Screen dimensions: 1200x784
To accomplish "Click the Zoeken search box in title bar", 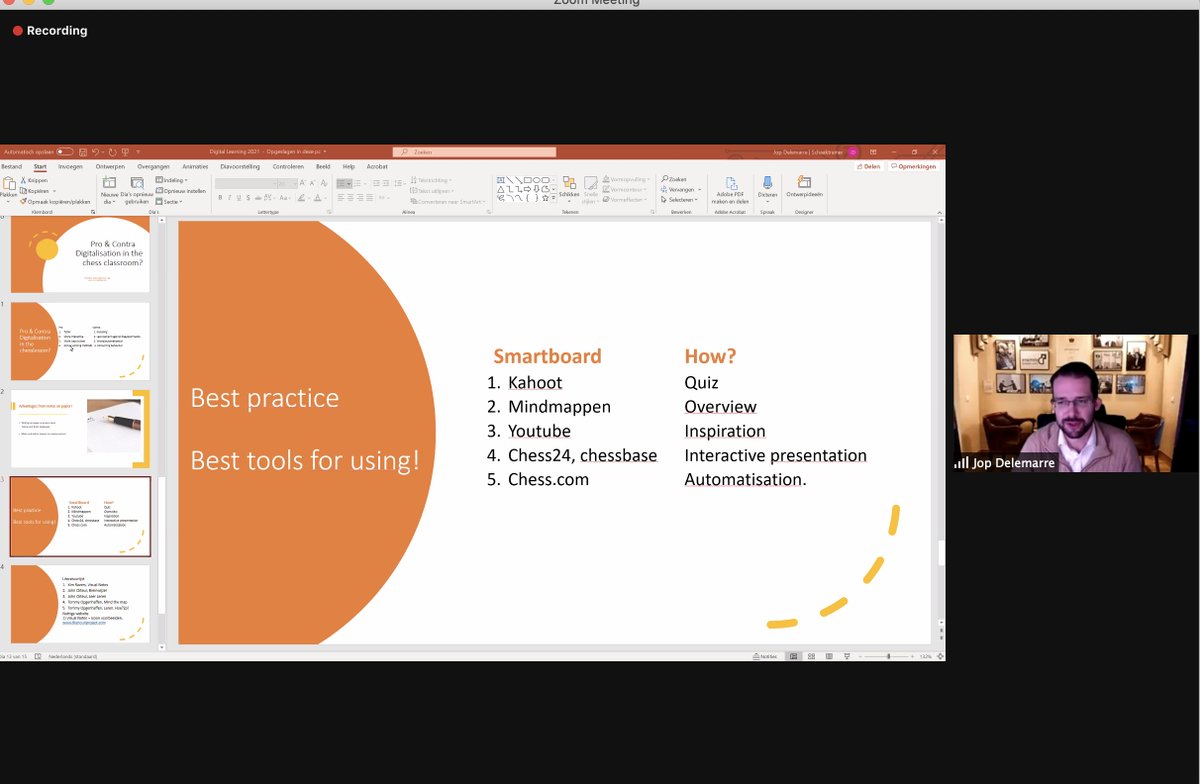I will click(x=474, y=152).
